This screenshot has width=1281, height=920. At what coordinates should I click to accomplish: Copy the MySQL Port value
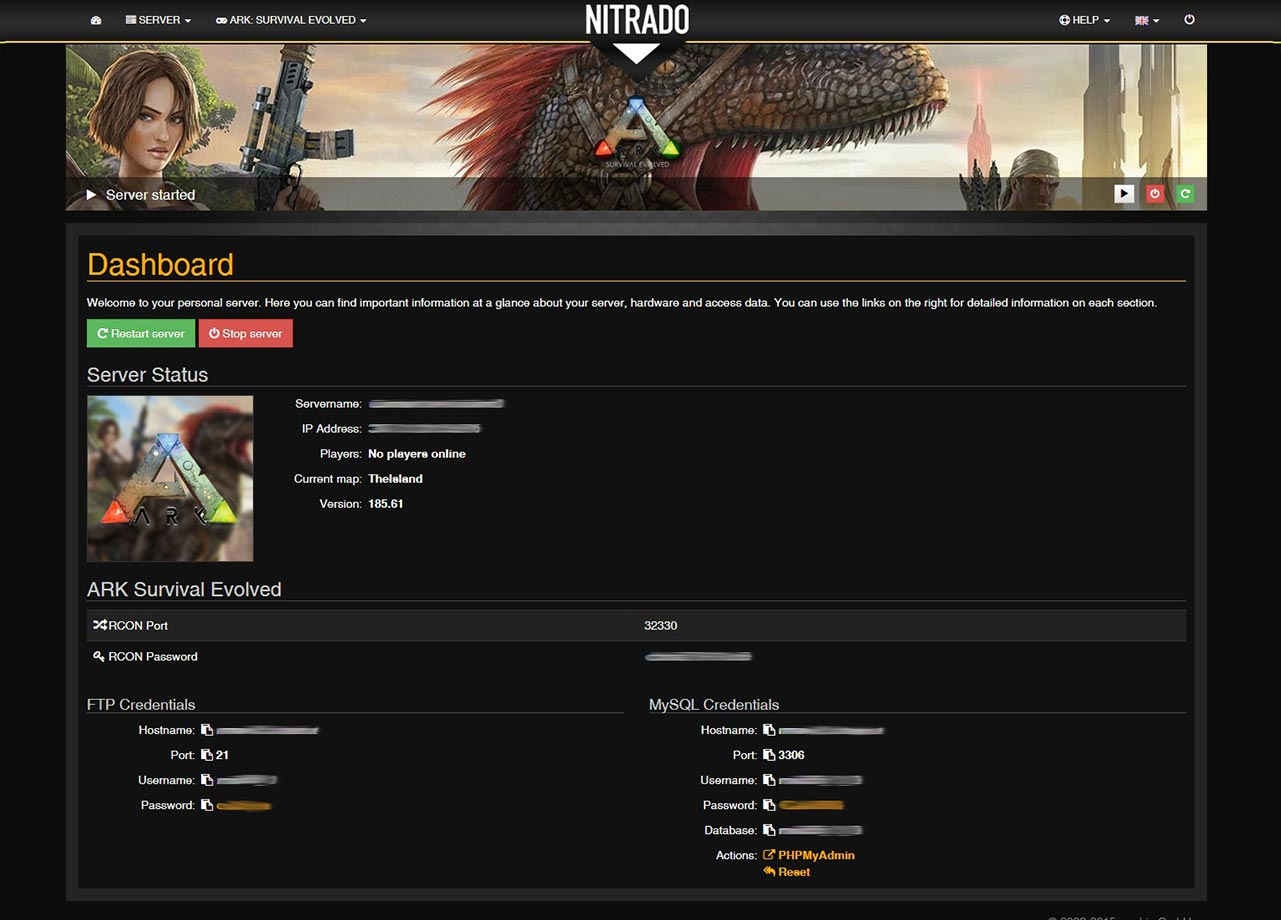tap(769, 756)
